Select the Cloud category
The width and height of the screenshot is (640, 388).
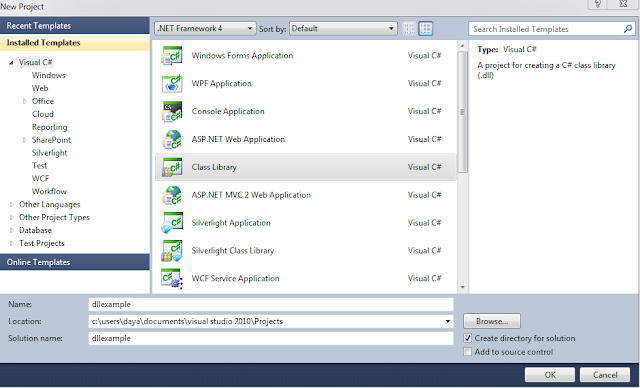click(x=42, y=114)
